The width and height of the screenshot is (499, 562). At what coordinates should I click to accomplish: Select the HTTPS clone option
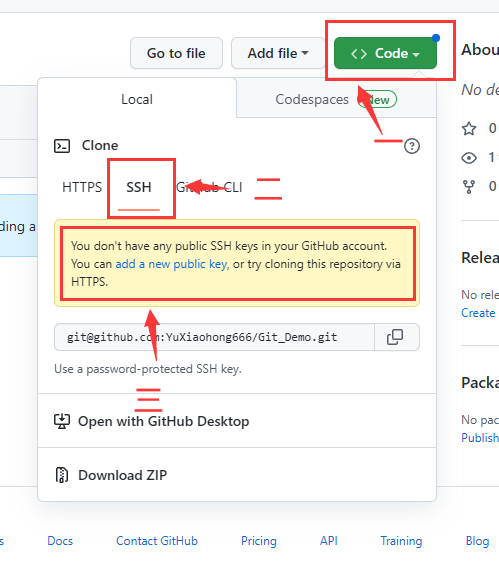point(82,187)
